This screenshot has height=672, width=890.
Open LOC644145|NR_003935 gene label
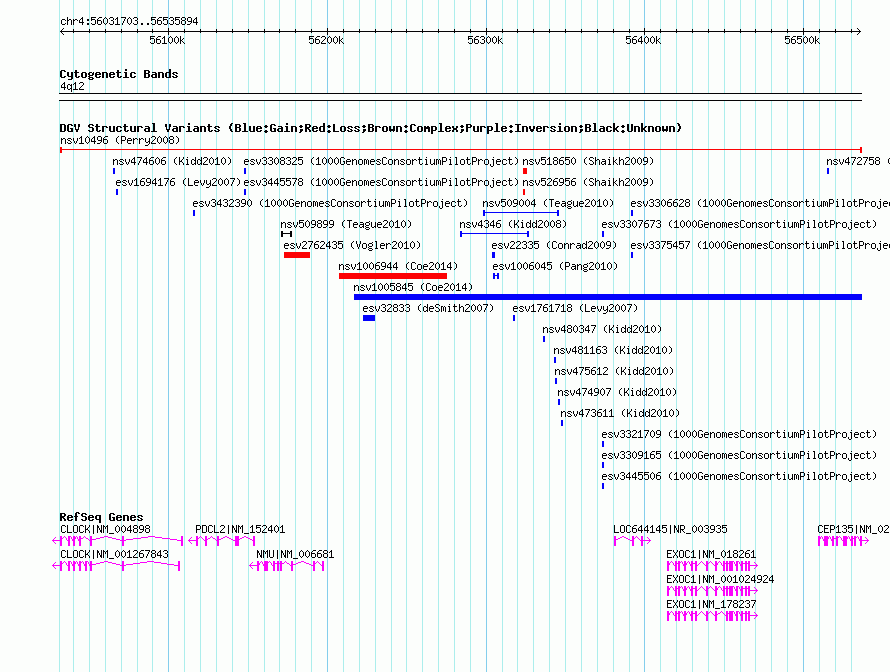670,529
